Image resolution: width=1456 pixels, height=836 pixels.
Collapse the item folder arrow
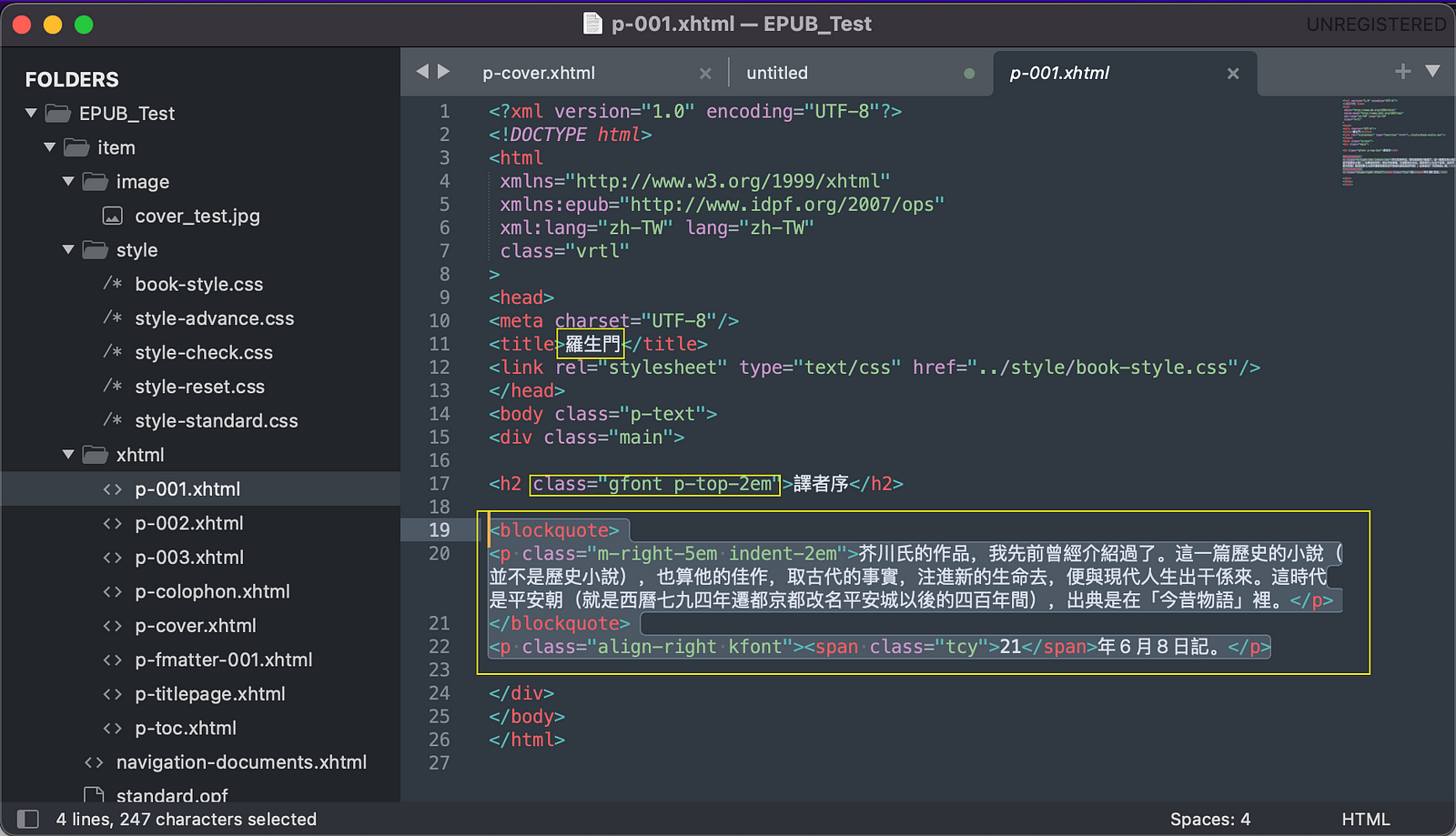(50, 147)
